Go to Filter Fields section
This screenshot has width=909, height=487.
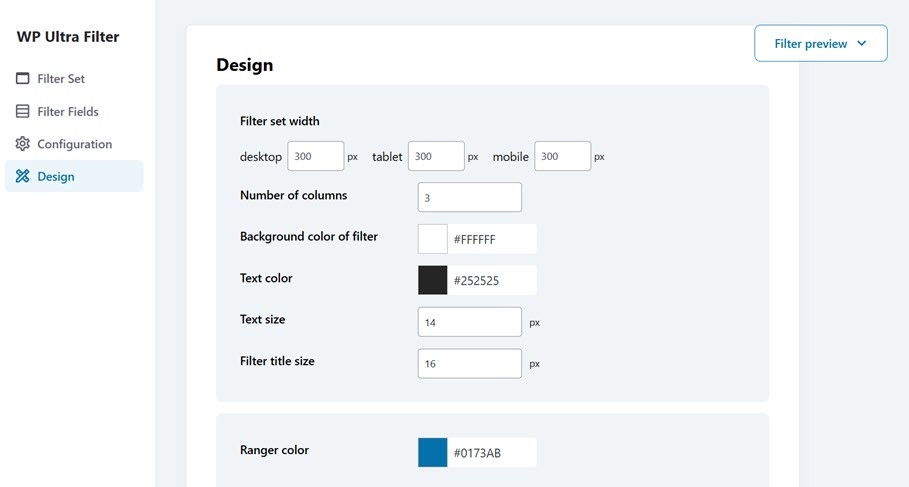pos(68,112)
